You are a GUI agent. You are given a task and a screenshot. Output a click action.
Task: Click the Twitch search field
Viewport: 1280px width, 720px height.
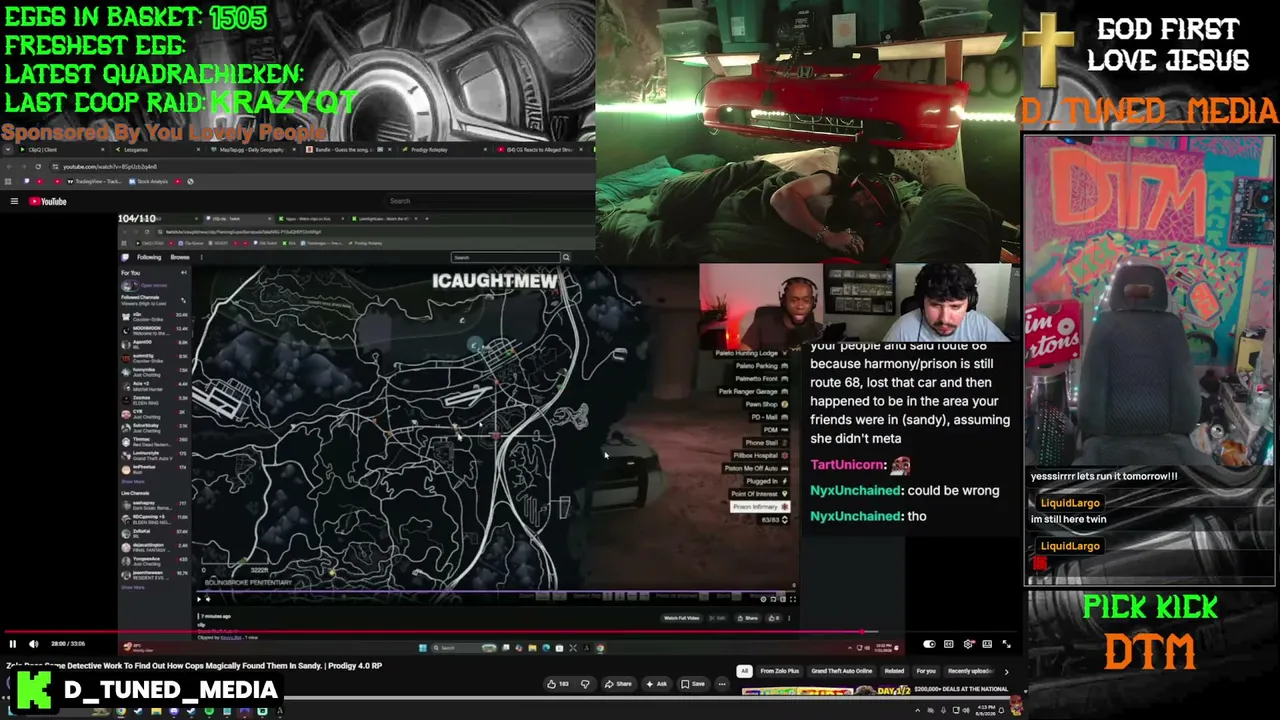pos(505,257)
